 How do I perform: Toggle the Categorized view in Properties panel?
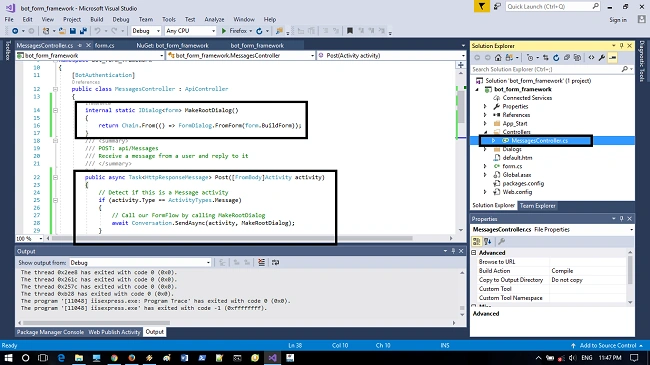(477, 241)
